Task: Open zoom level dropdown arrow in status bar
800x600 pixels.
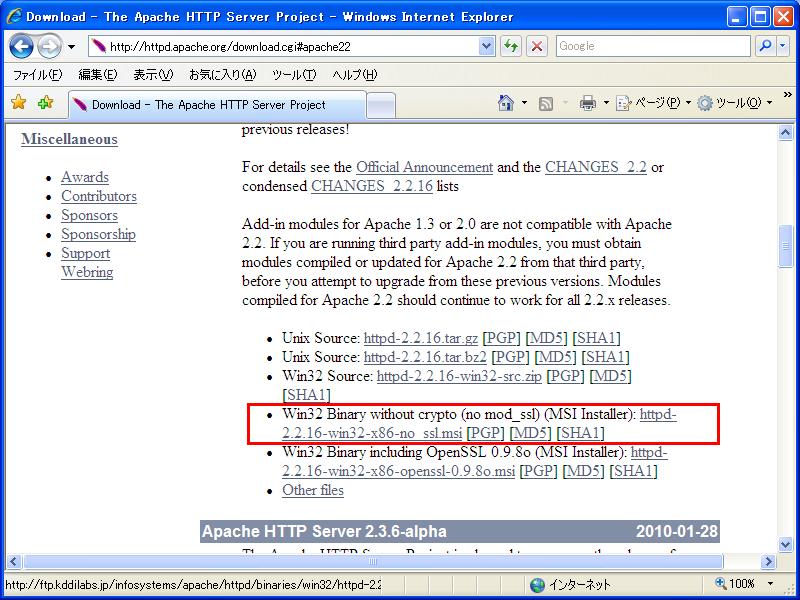Action: [x=770, y=584]
